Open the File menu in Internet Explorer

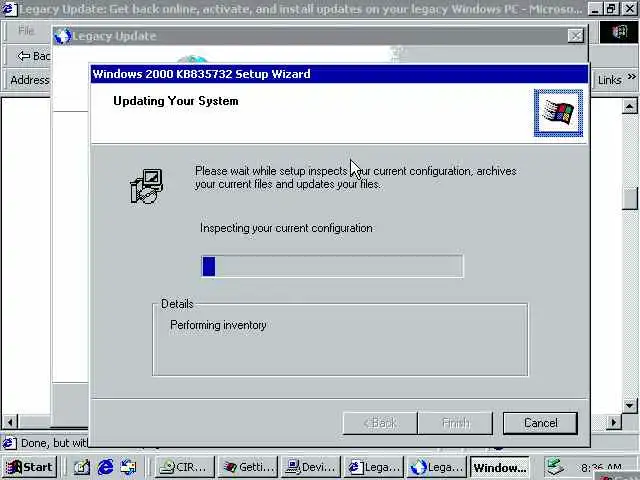[26, 30]
